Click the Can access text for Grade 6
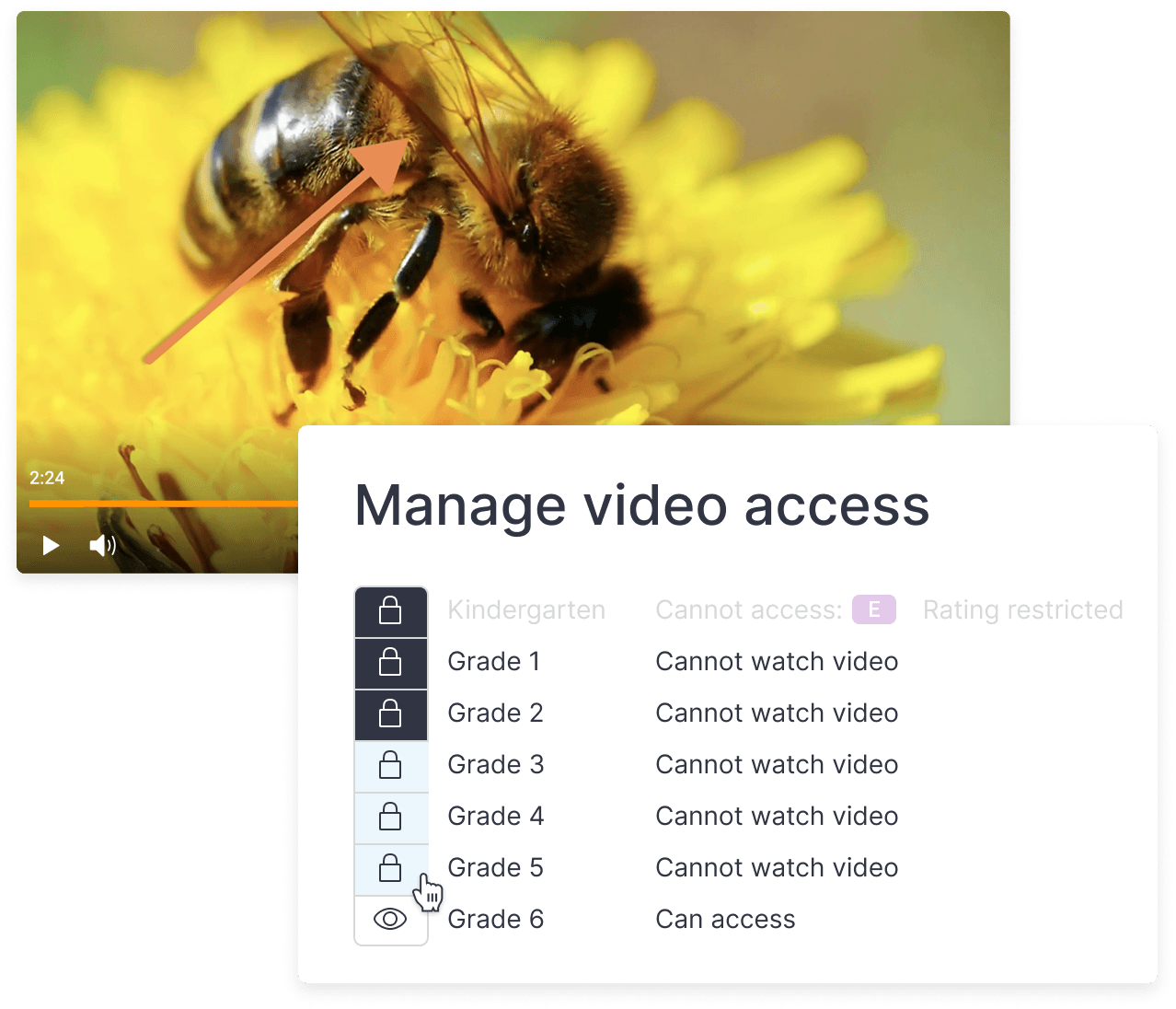Image resolution: width=1176 pixels, height=1009 pixels. click(x=724, y=919)
